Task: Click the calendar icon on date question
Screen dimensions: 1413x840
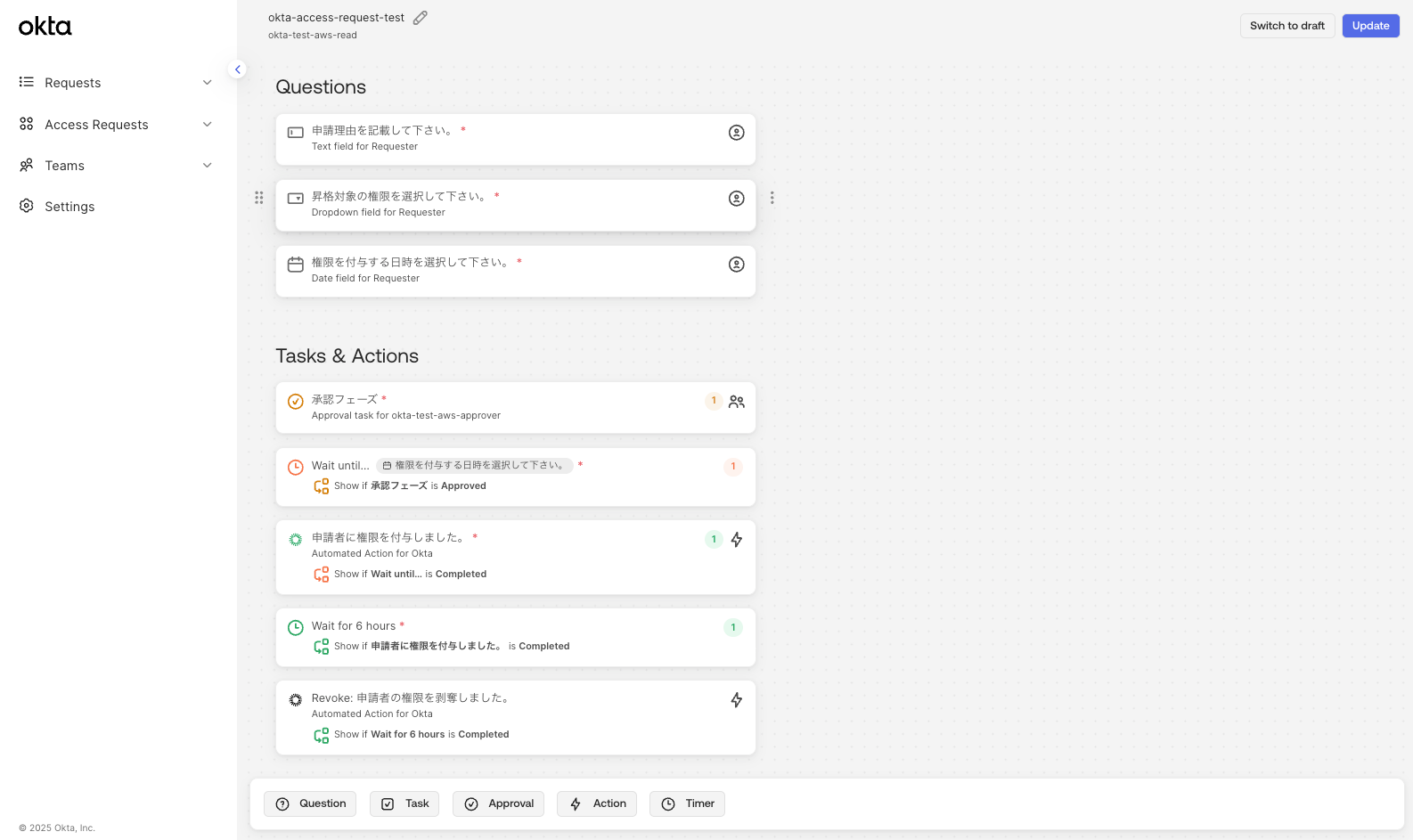Action: [x=296, y=265]
